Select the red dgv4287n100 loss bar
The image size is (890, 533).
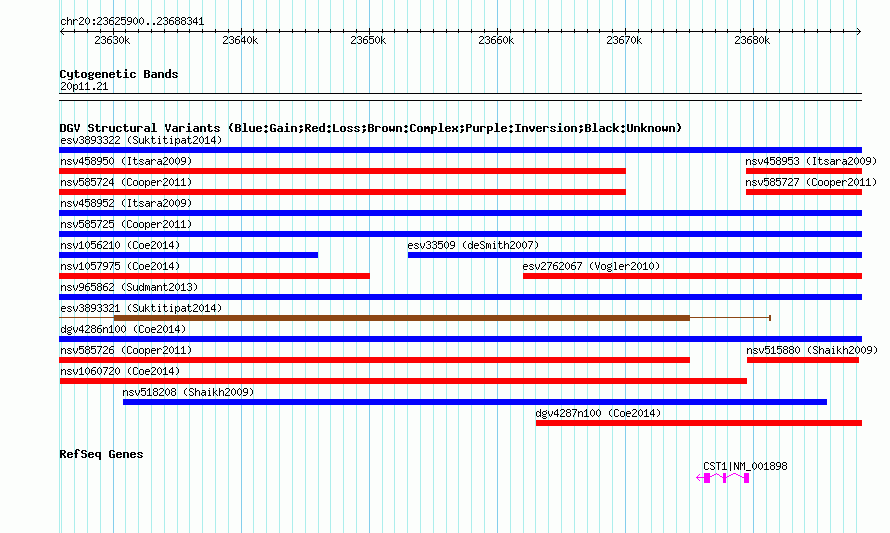[699, 423]
